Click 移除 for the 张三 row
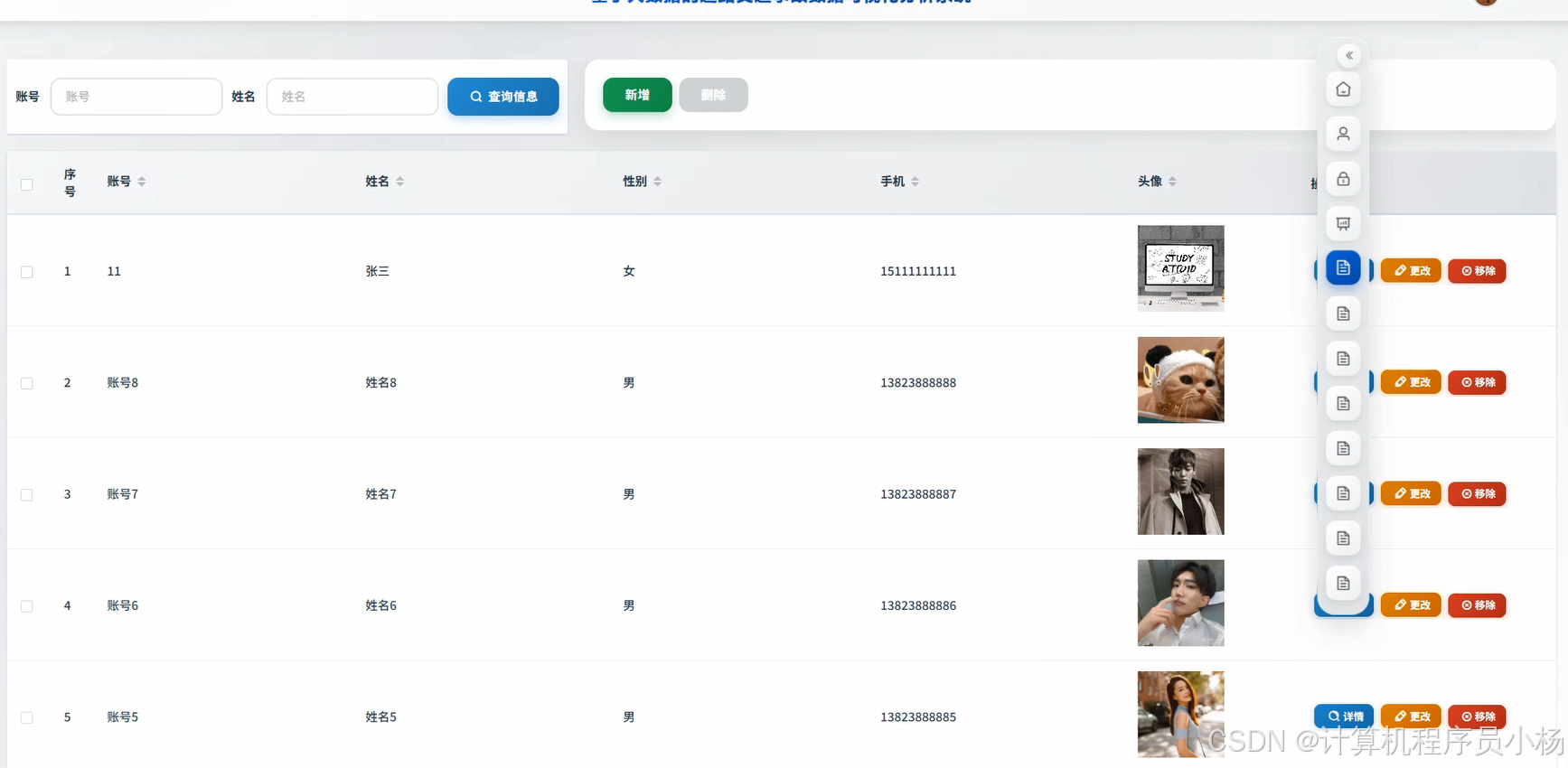This screenshot has height=768, width=1568. [x=1477, y=271]
